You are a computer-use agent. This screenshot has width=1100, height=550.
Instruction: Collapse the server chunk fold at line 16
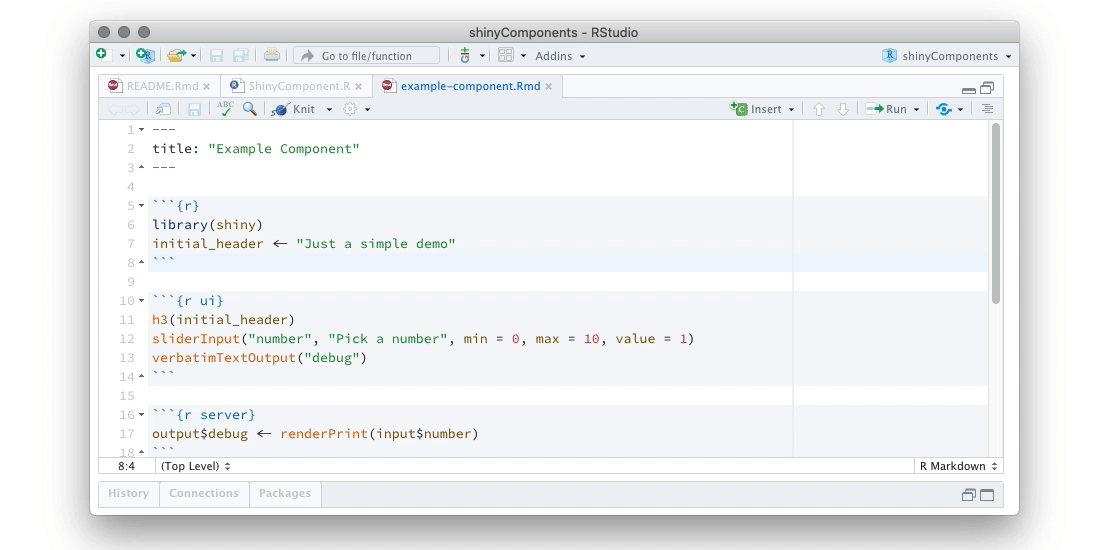[141, 415]
